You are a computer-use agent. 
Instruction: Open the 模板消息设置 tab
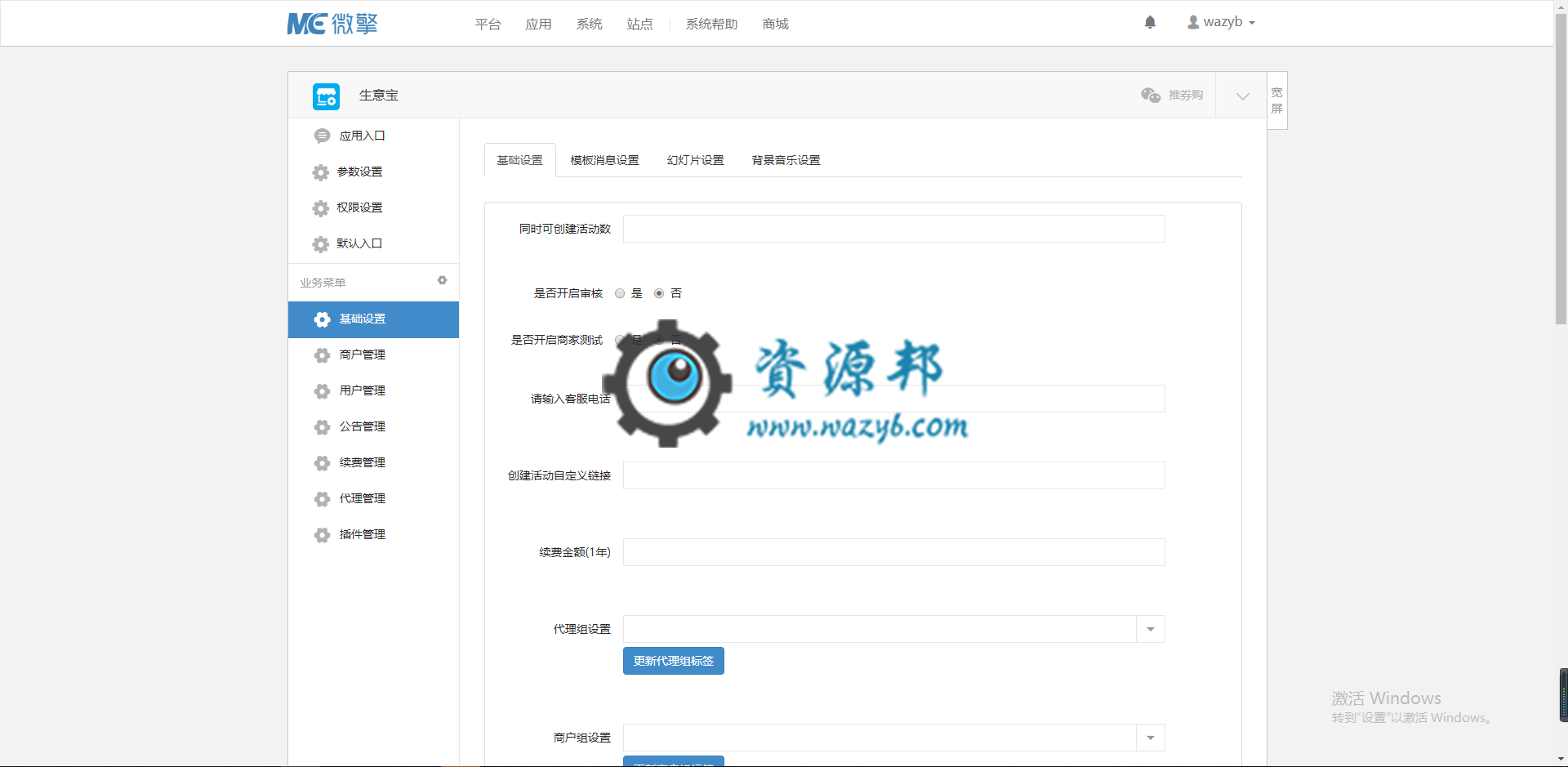click(x=604, y=160)
